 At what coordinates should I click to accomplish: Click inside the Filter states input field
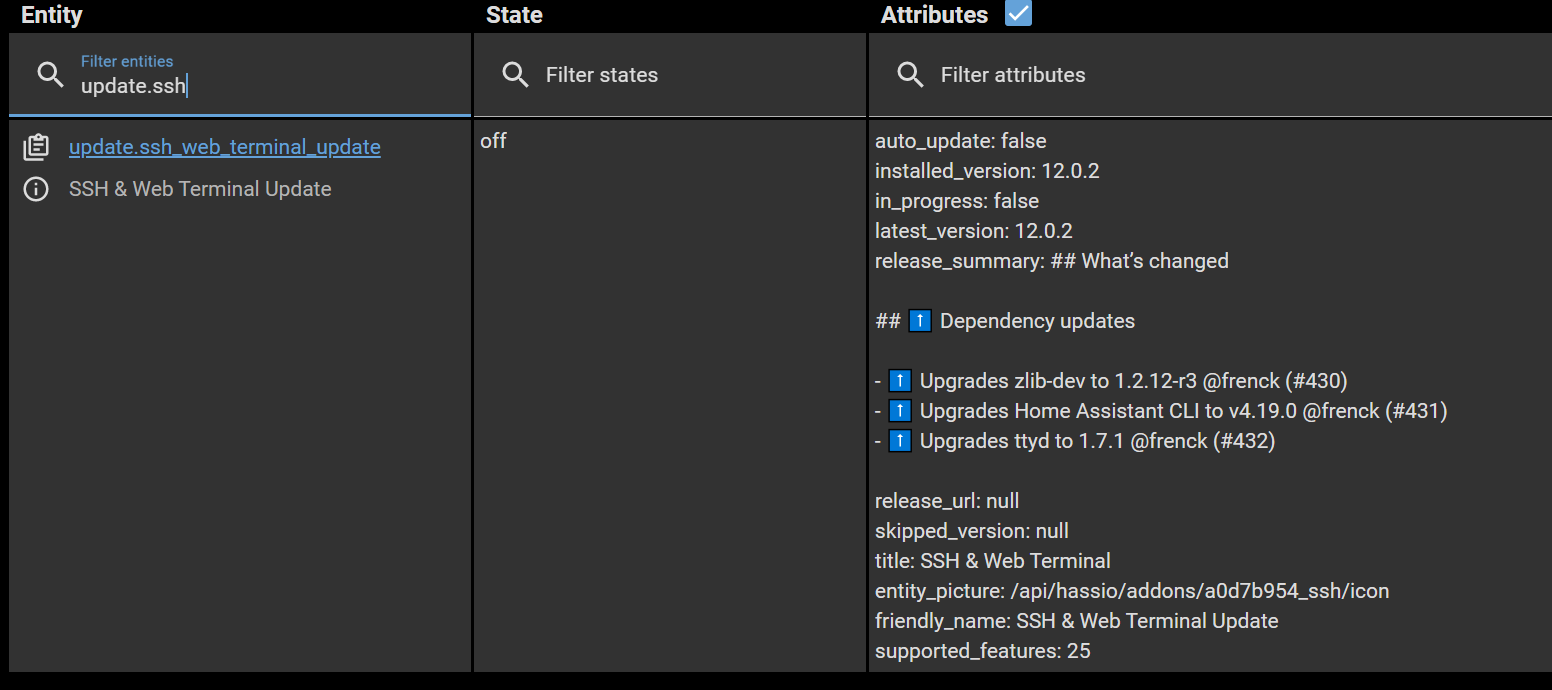pyautogui.click(x=650, y=74)
